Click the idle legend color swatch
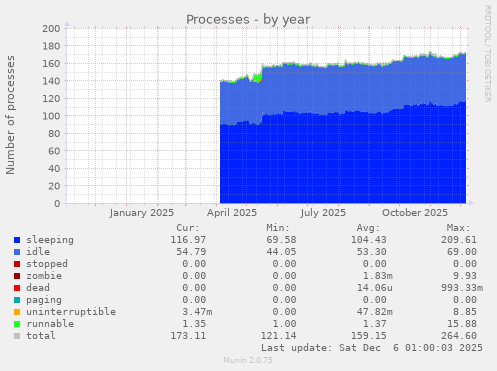 (17, 252)
